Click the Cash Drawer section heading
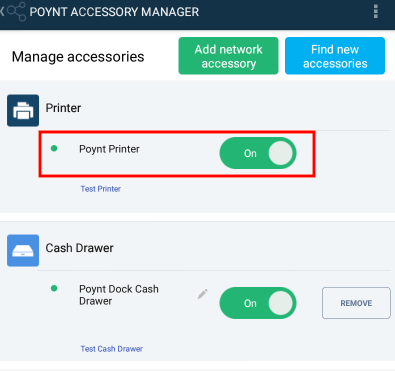Image resolution: width=395 pixels, height=371 pixels. click(80, 248)
